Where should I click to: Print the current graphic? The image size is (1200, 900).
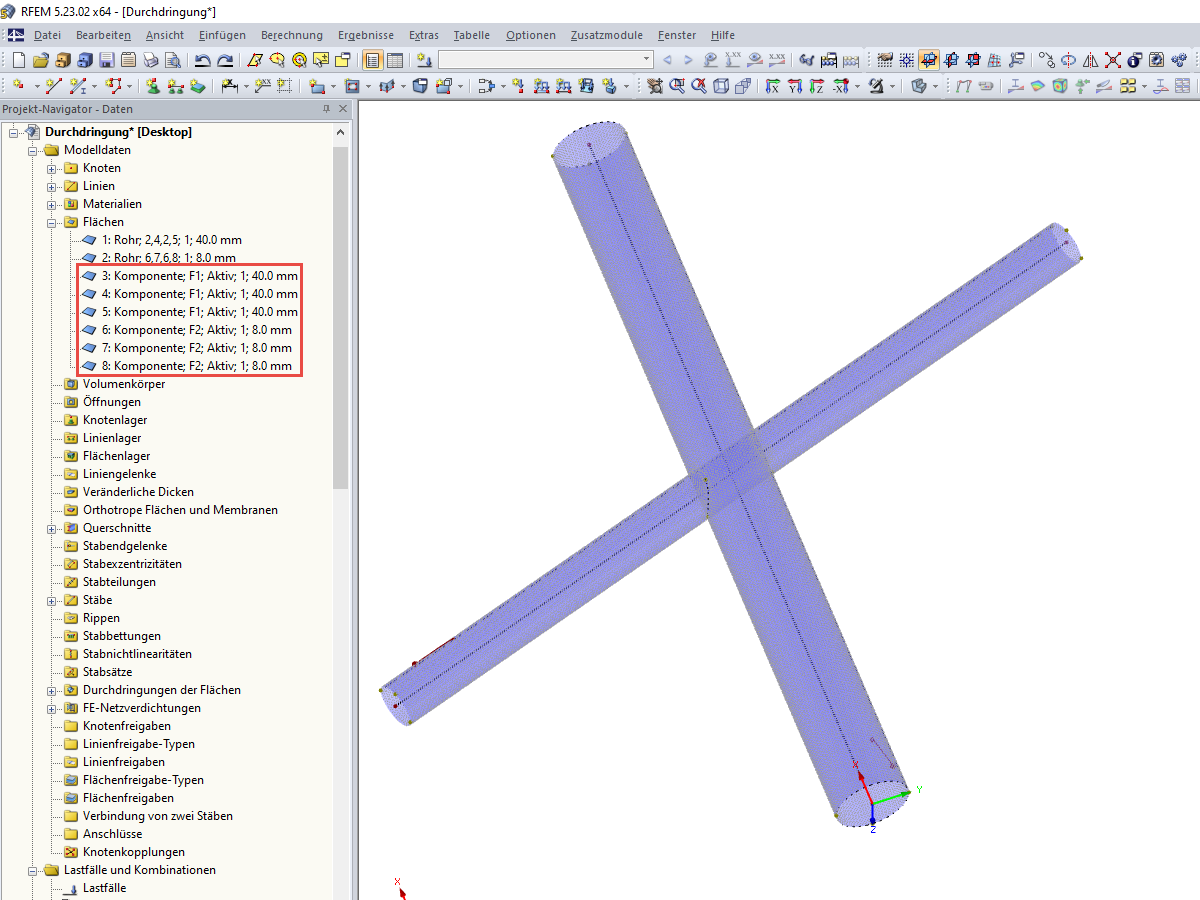point(150,60)
